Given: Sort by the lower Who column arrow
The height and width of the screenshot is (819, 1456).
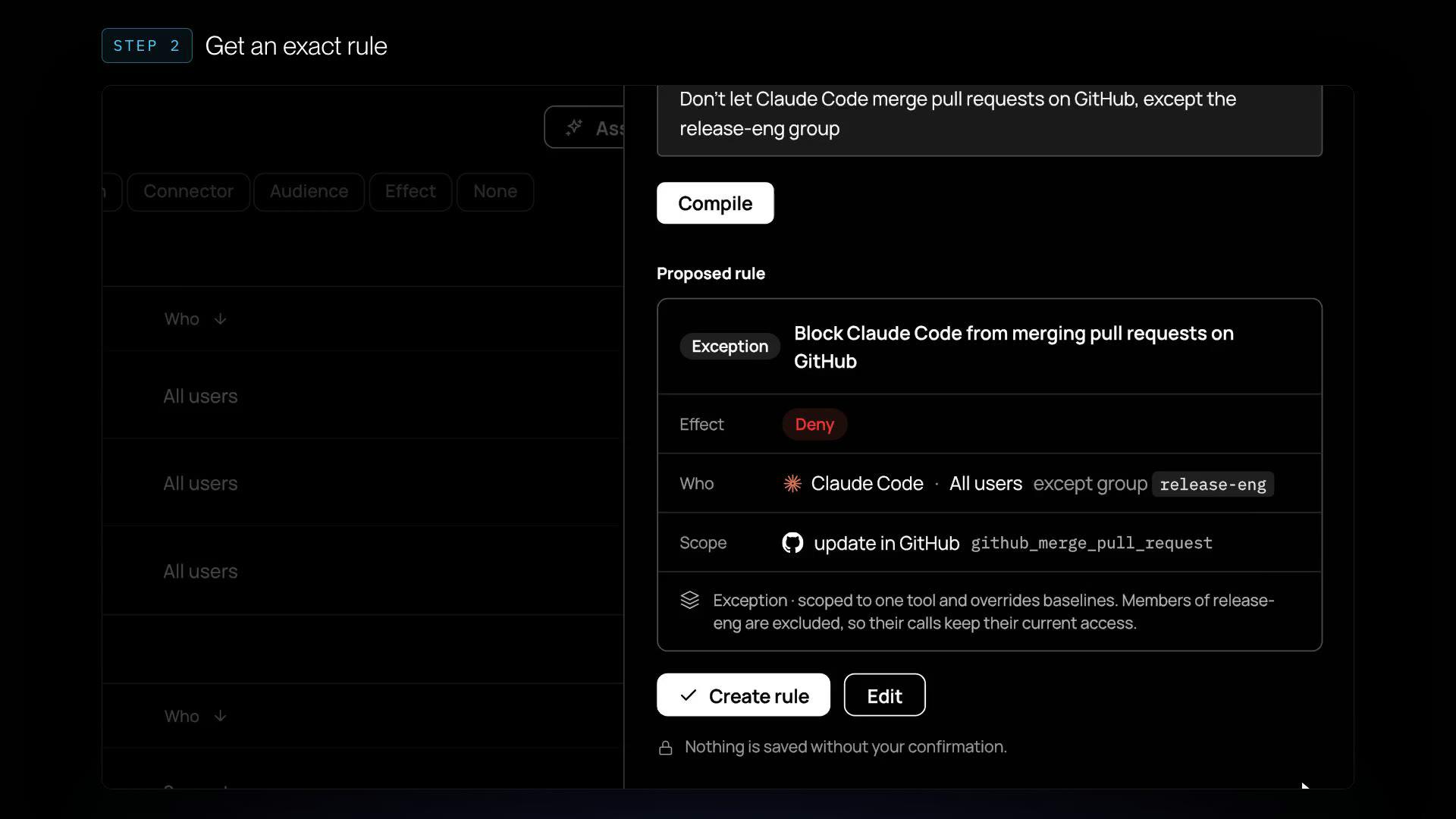Looking at the screenshot, I should tap(220, 717).
